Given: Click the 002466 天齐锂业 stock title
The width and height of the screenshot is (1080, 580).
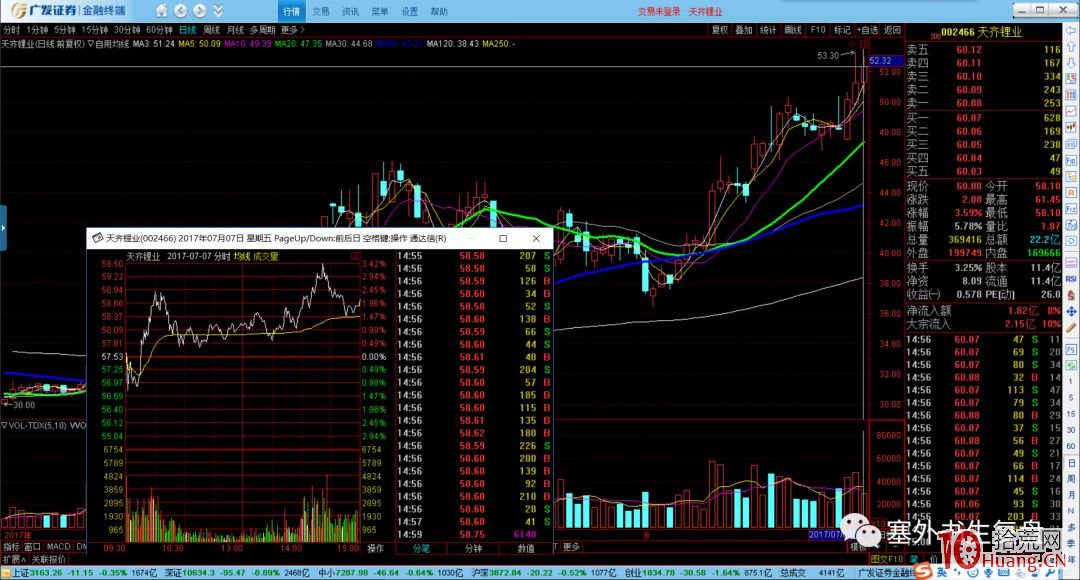Looking at the screenshot, I should point(982,32).
